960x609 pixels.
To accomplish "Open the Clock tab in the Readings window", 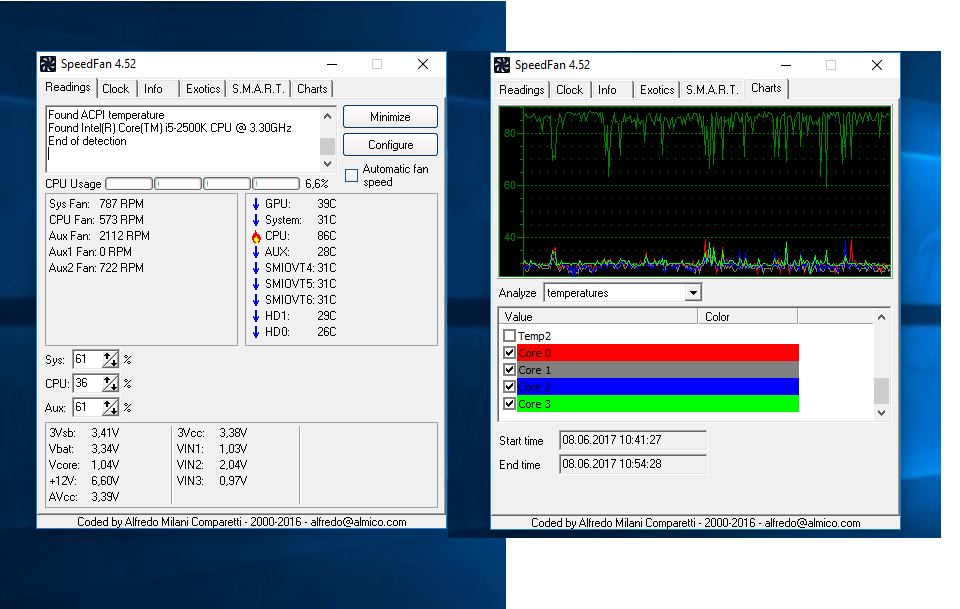I will coord(116,89).
